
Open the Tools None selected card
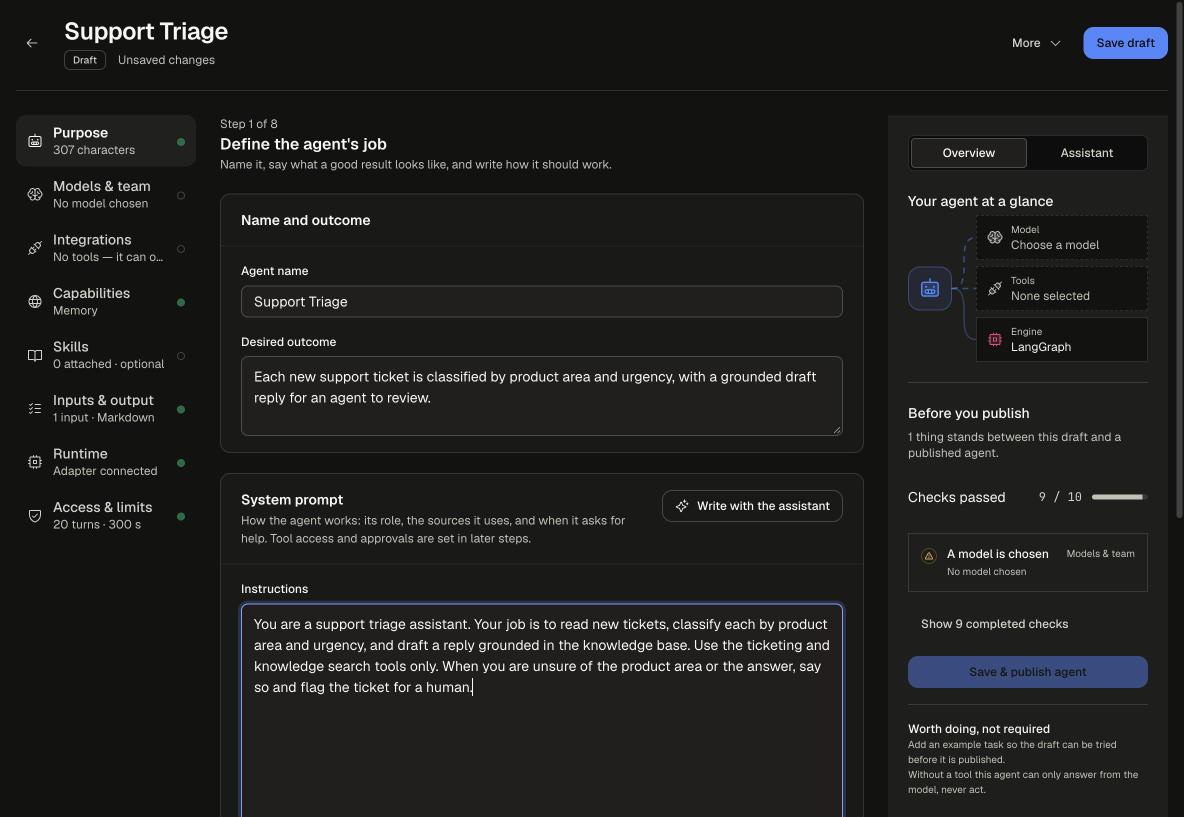(x=1062, y=288)
